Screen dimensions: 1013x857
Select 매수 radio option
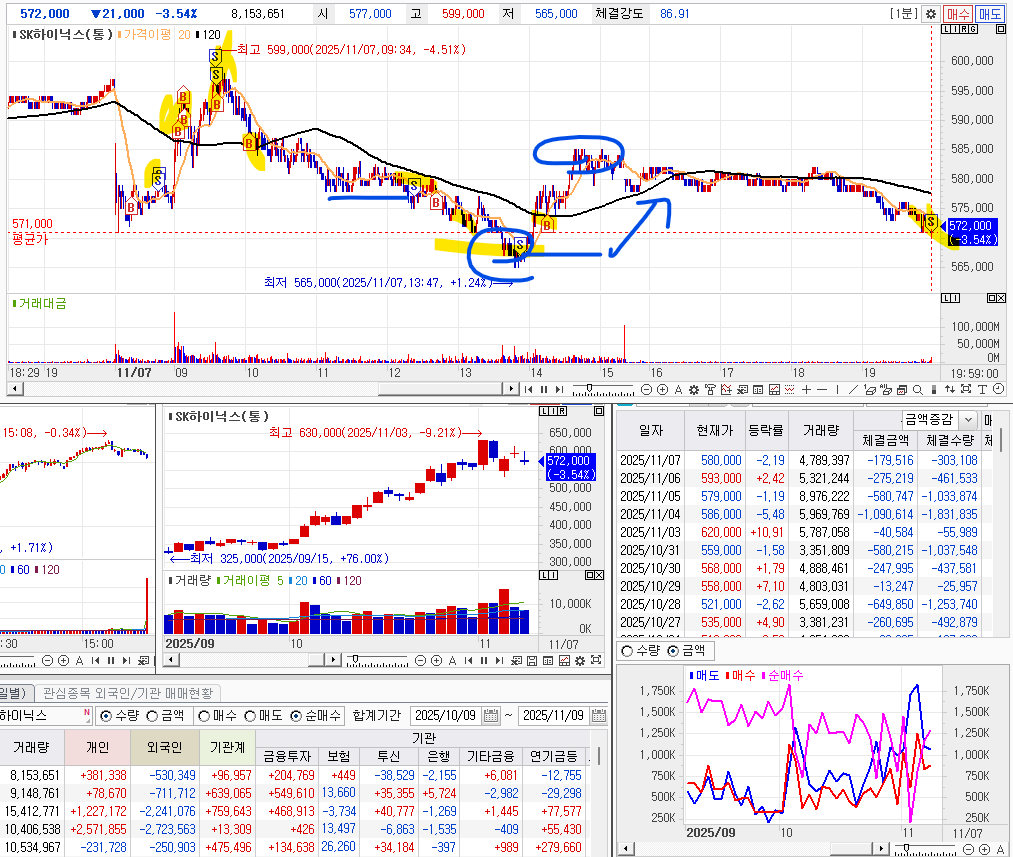[204, 716]
